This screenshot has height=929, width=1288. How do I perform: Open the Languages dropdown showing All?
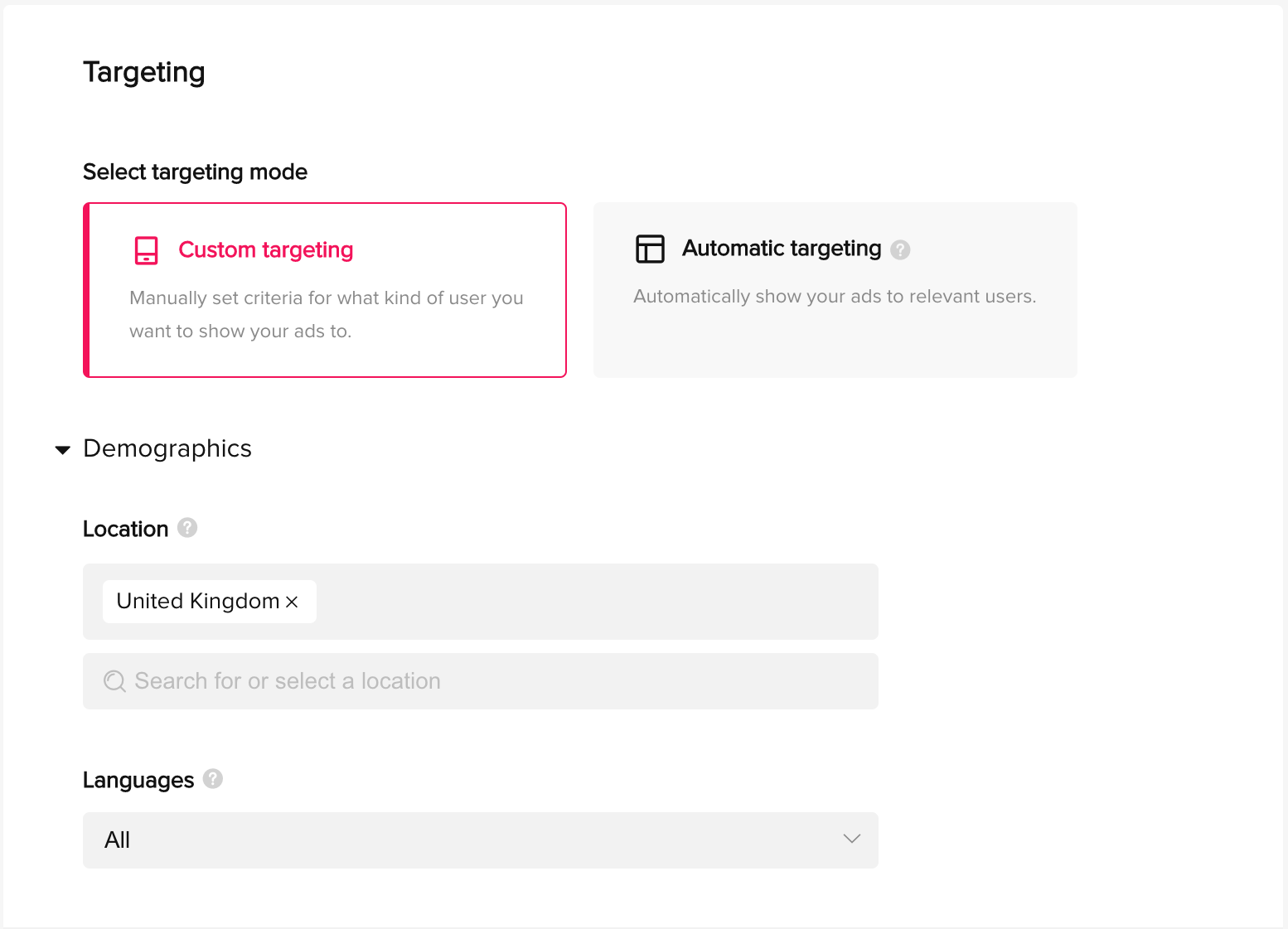coord(481,840)
